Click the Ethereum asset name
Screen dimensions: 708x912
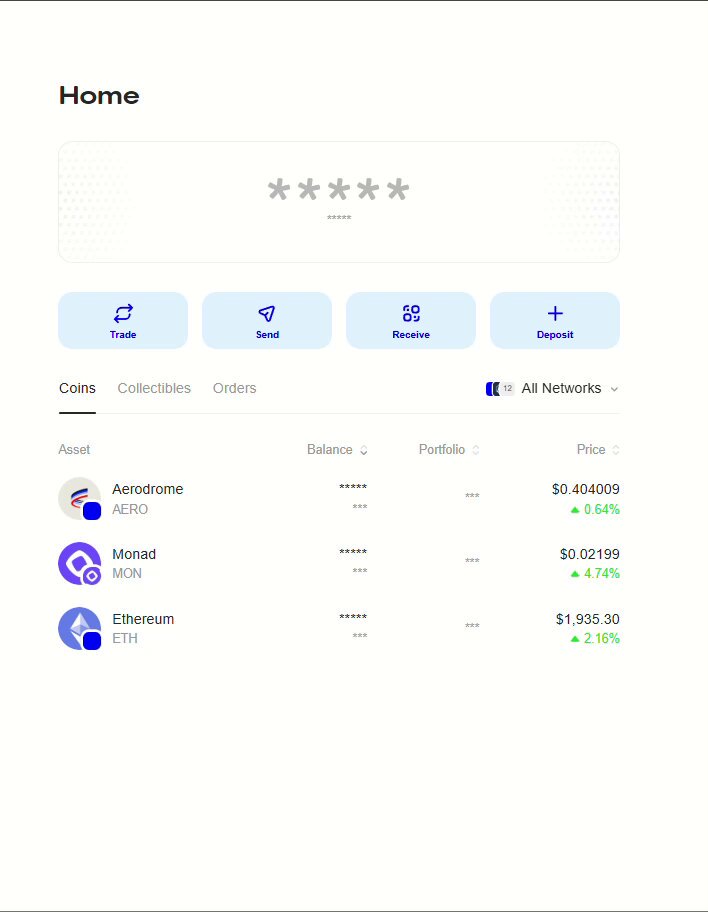pyautogui.click(x=143, y=619)
